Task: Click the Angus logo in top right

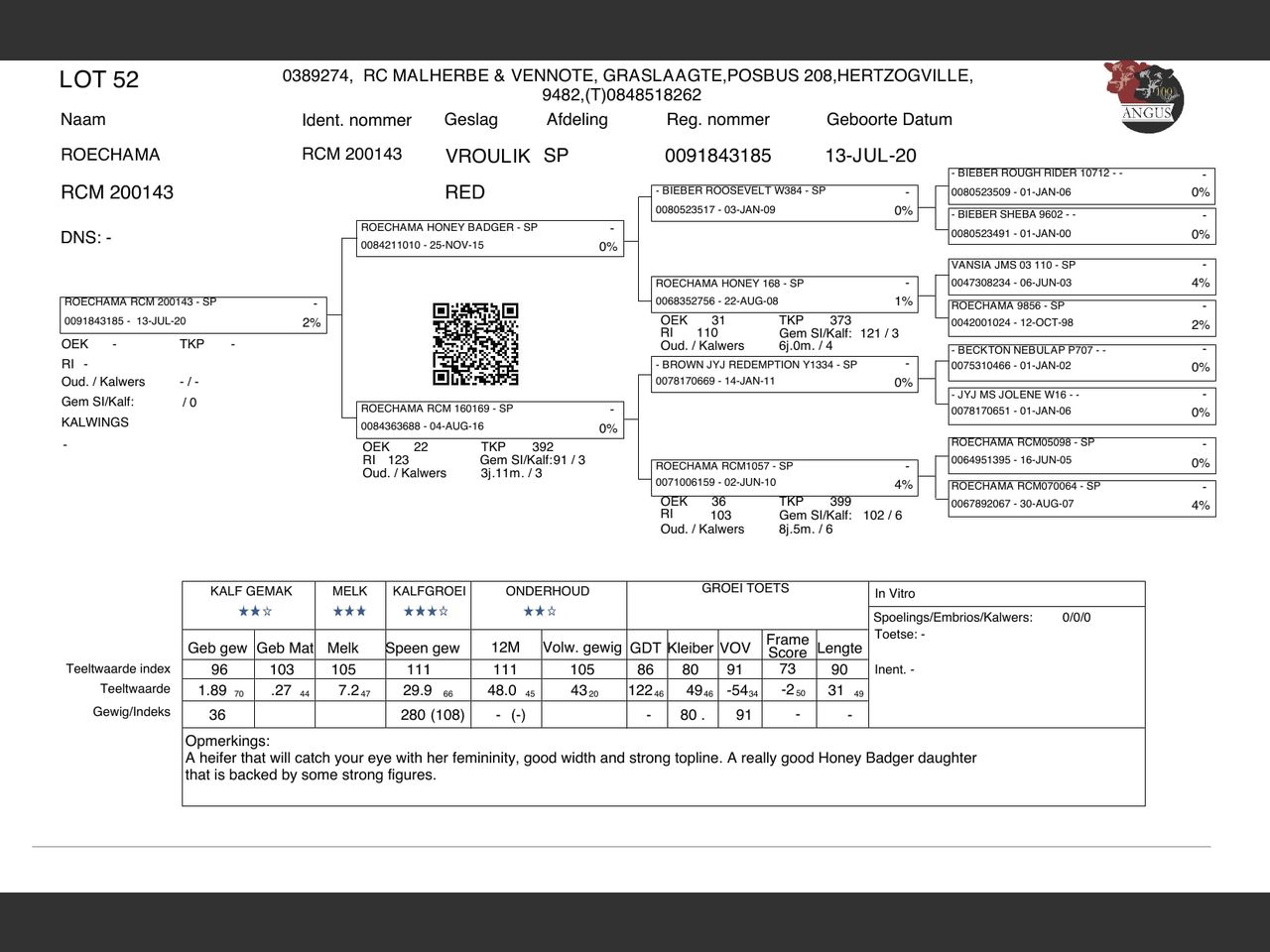Action: pos(1144,96)
